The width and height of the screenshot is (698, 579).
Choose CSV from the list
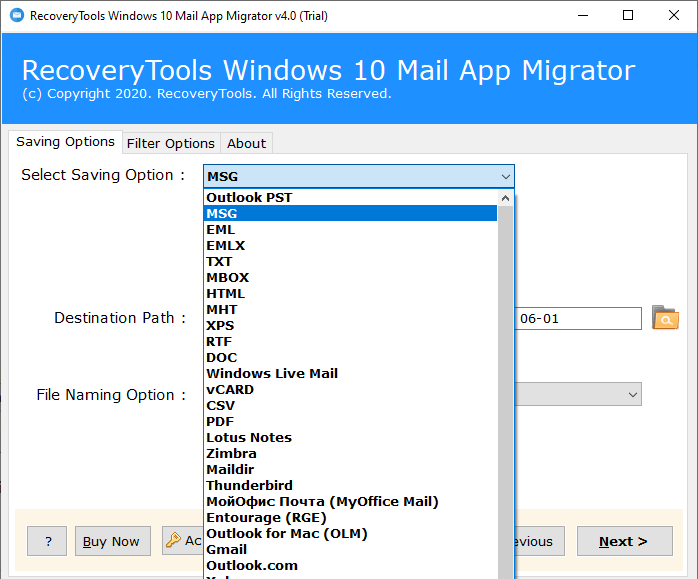(x=350, y=405)
